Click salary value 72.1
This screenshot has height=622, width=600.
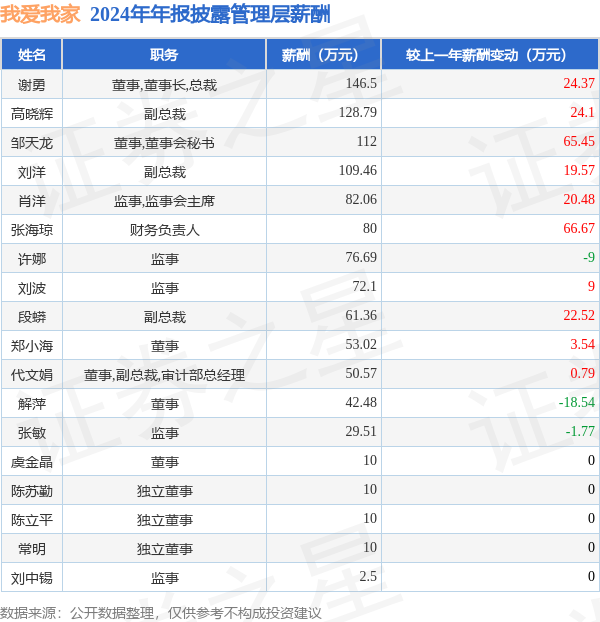[x=365, y=286]
